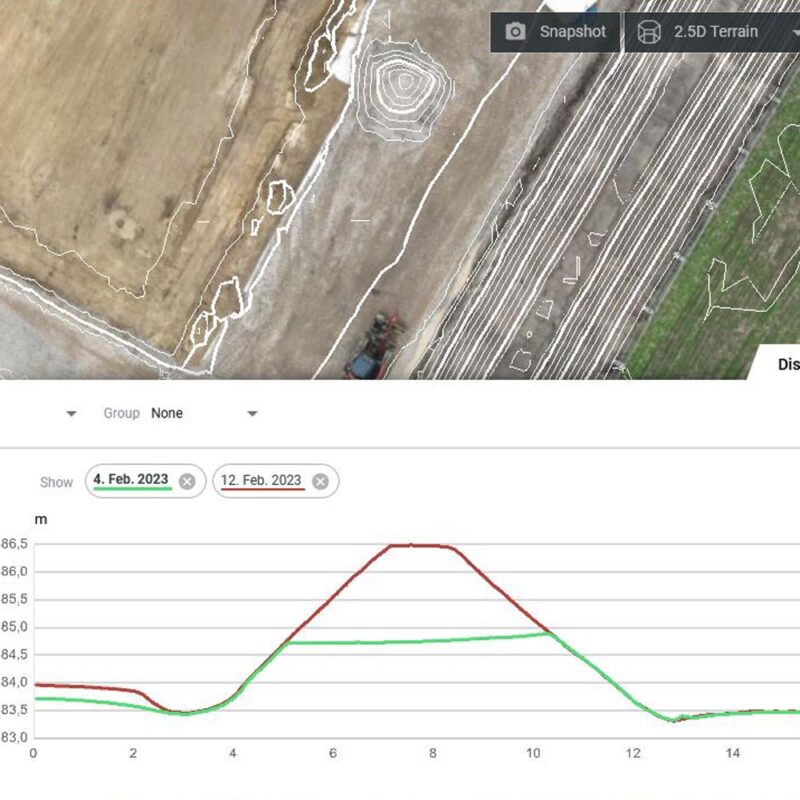Remove the 4. Feb. 2023 survey chip
The image size is (800, 800).
[x=187, y=481]
